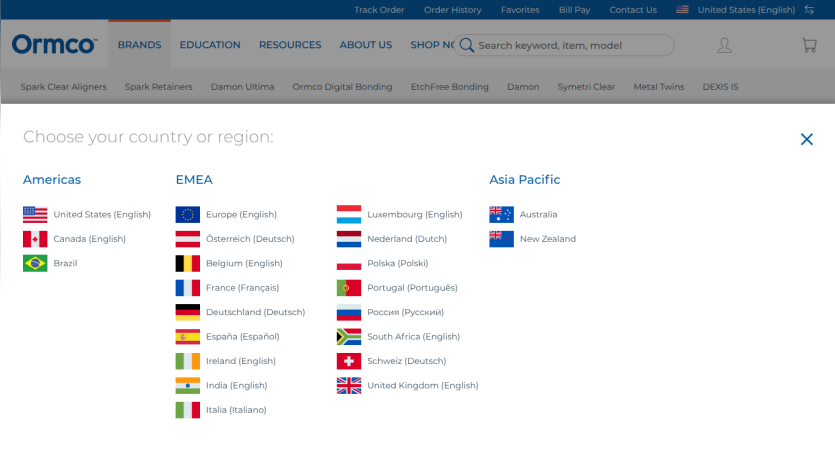Screen dimensions: 835x469
Task: Click the South Africa flag icon
Action: [349, 337]
